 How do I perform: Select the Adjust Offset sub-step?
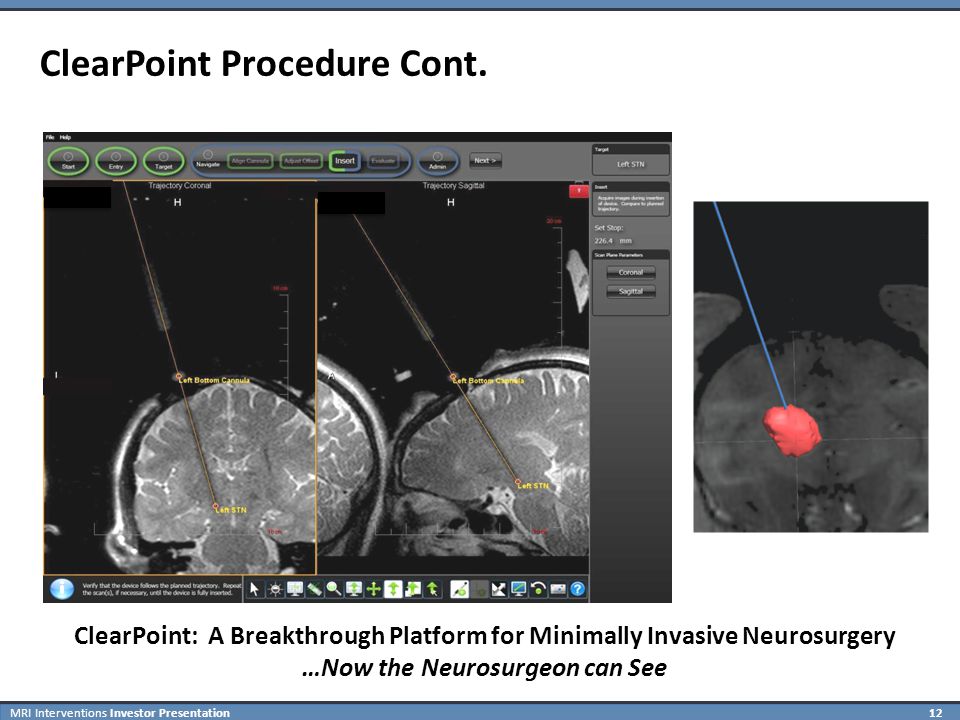click(x=301, y=161)
